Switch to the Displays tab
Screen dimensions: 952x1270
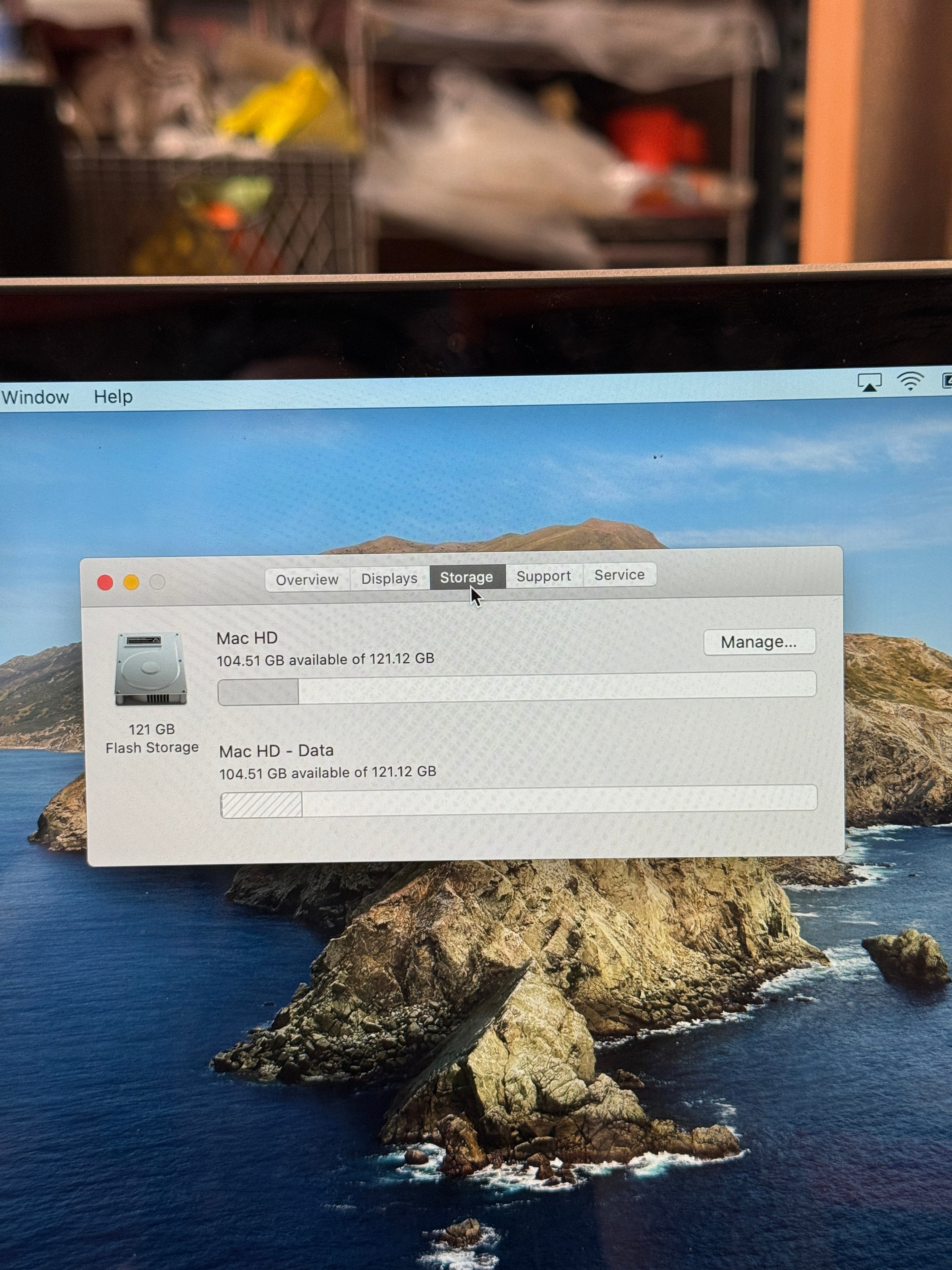tap(389, 579)
